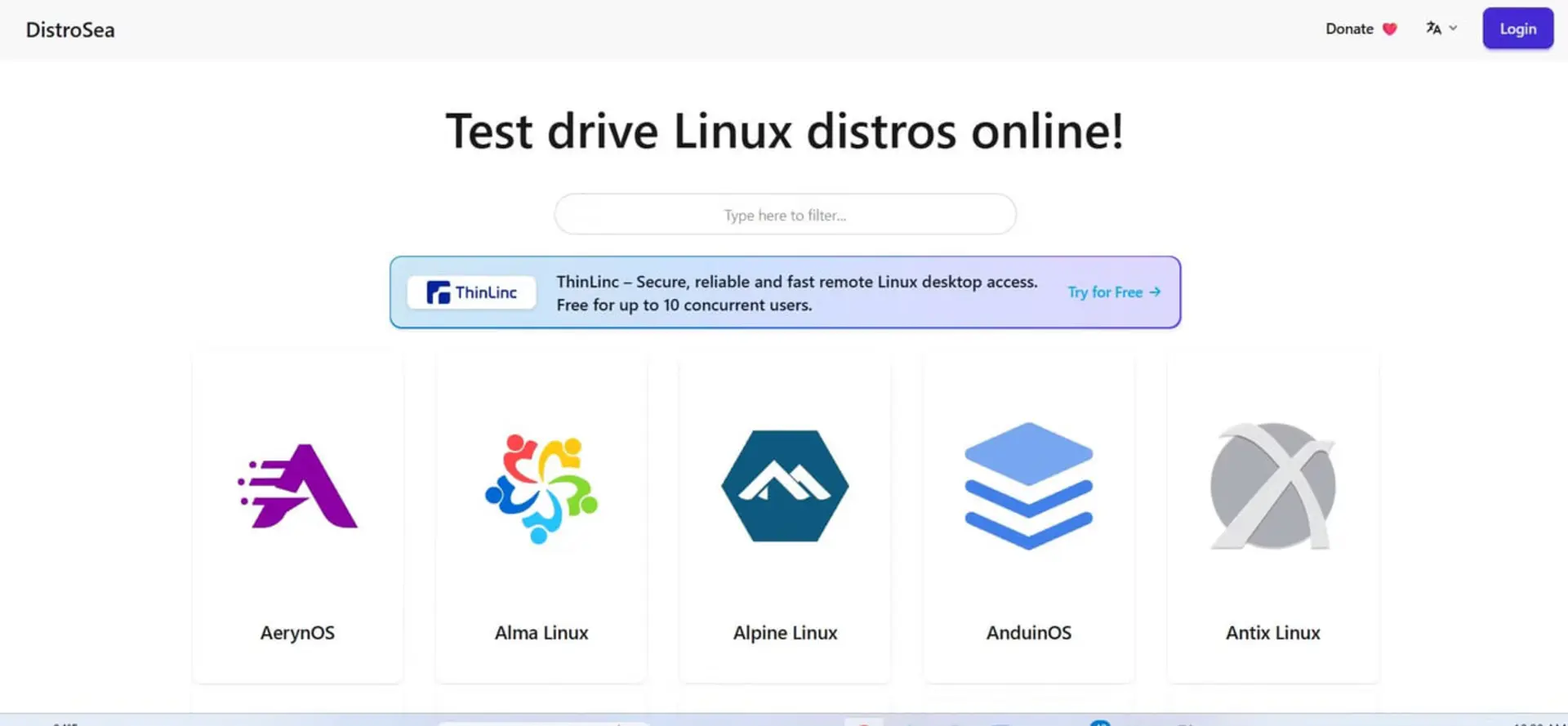The height and width of the screenshot is (726, 1568).
Task: Click the Donate heart icon
Action: (x=1390, y=29)
